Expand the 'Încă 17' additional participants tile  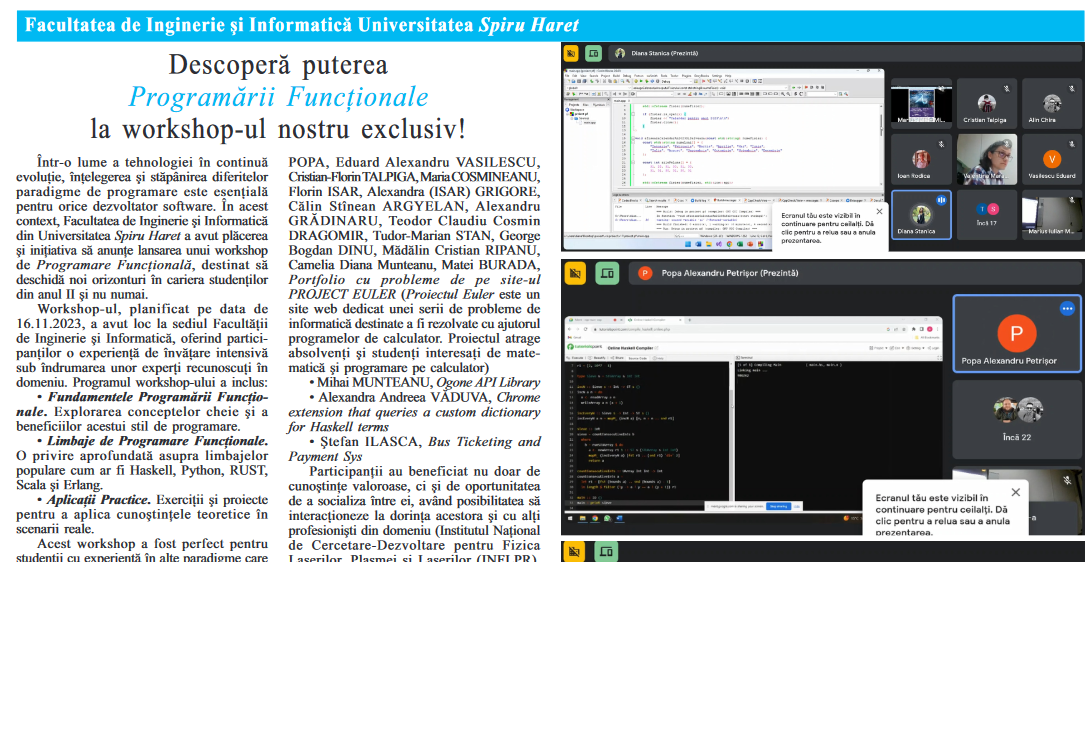coord(987,214)
